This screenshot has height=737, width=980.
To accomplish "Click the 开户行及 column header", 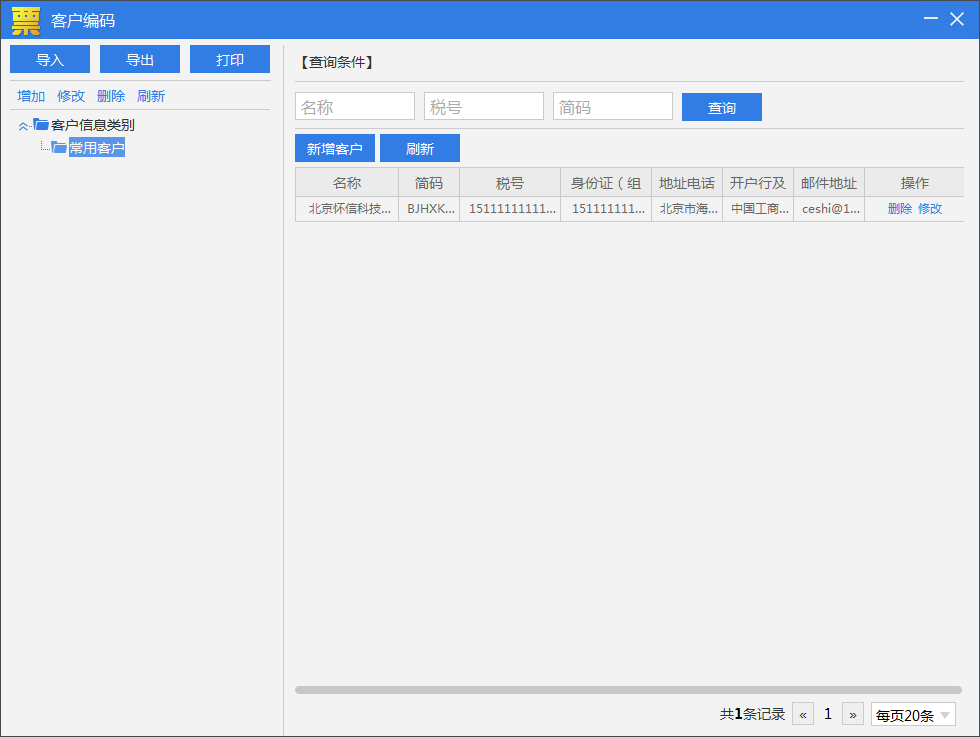I will pyautogui.click(x=758, y=183).
